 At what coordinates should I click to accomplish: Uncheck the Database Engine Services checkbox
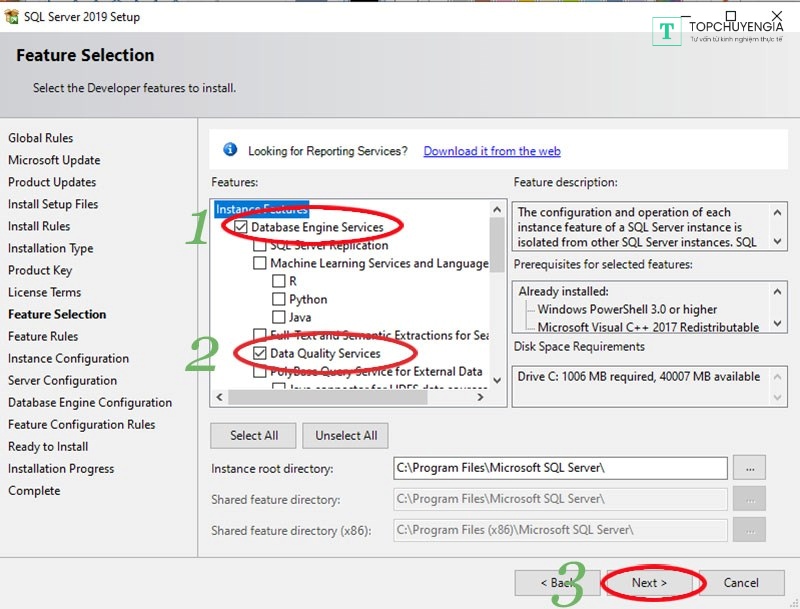click(241, 227)
